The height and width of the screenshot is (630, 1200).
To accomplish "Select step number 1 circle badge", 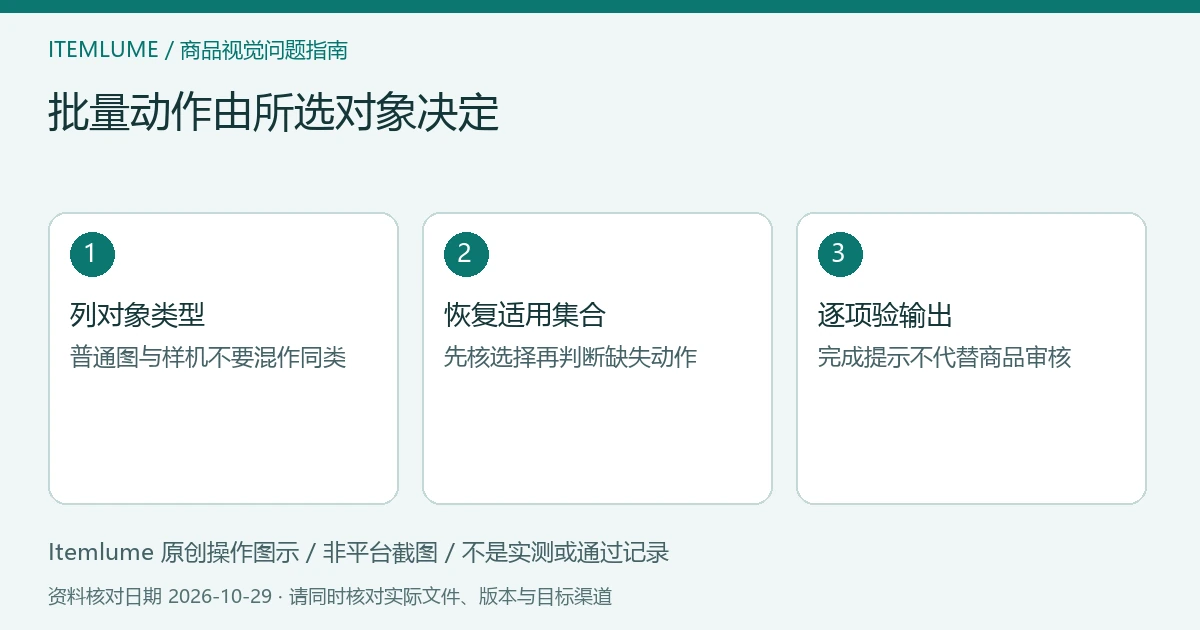I will tap(92, 254).
